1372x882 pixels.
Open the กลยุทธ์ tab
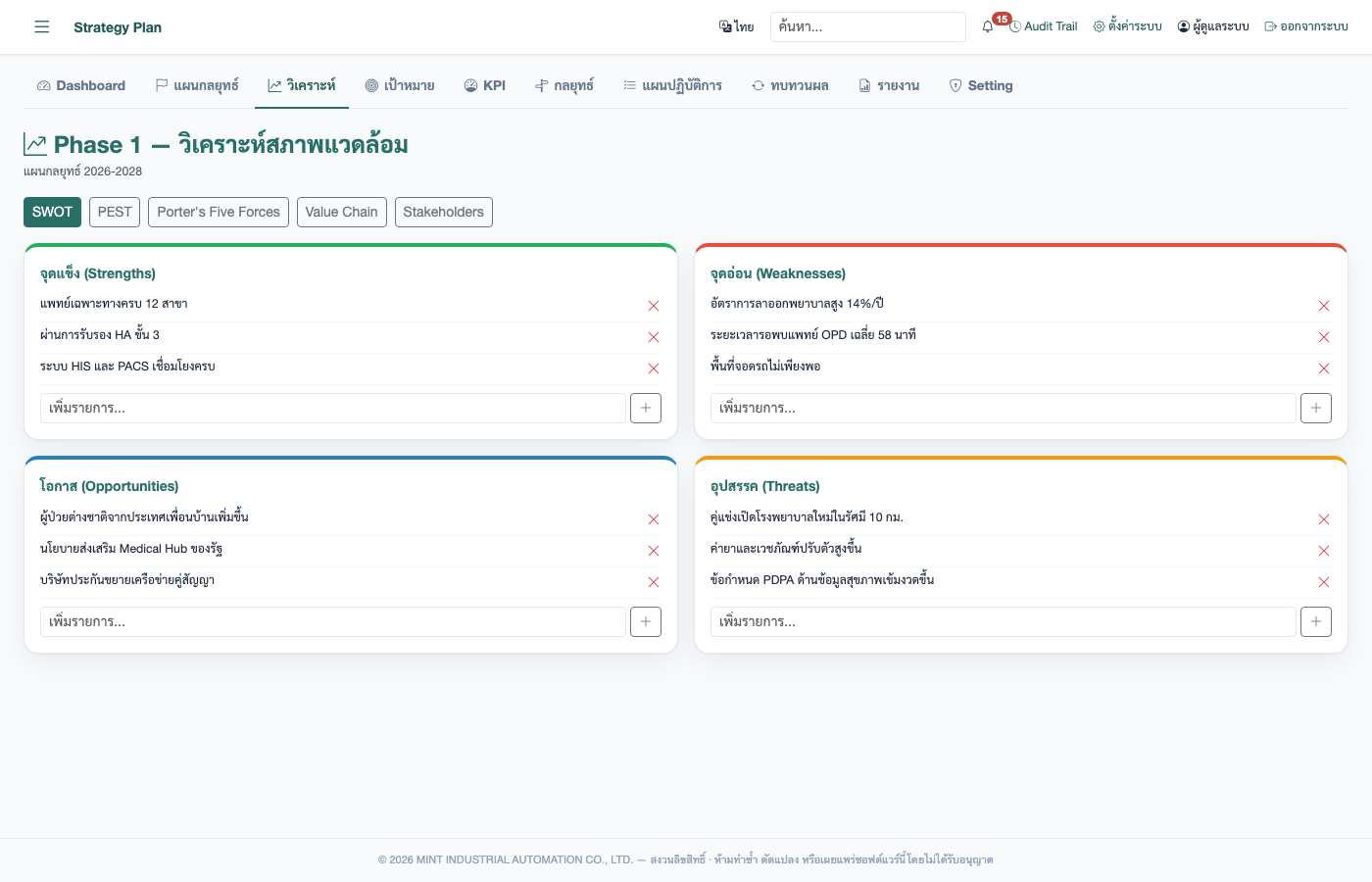point(564,85)
